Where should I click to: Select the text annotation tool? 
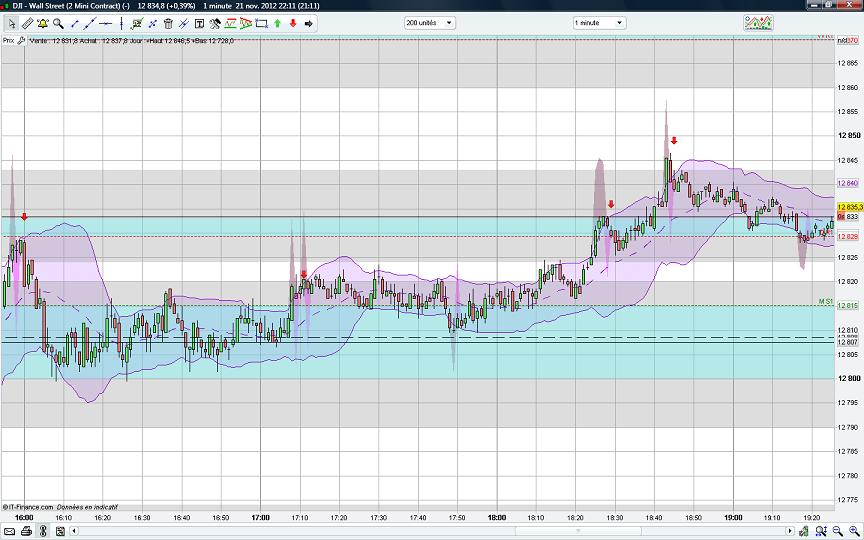tap(199, 23)
